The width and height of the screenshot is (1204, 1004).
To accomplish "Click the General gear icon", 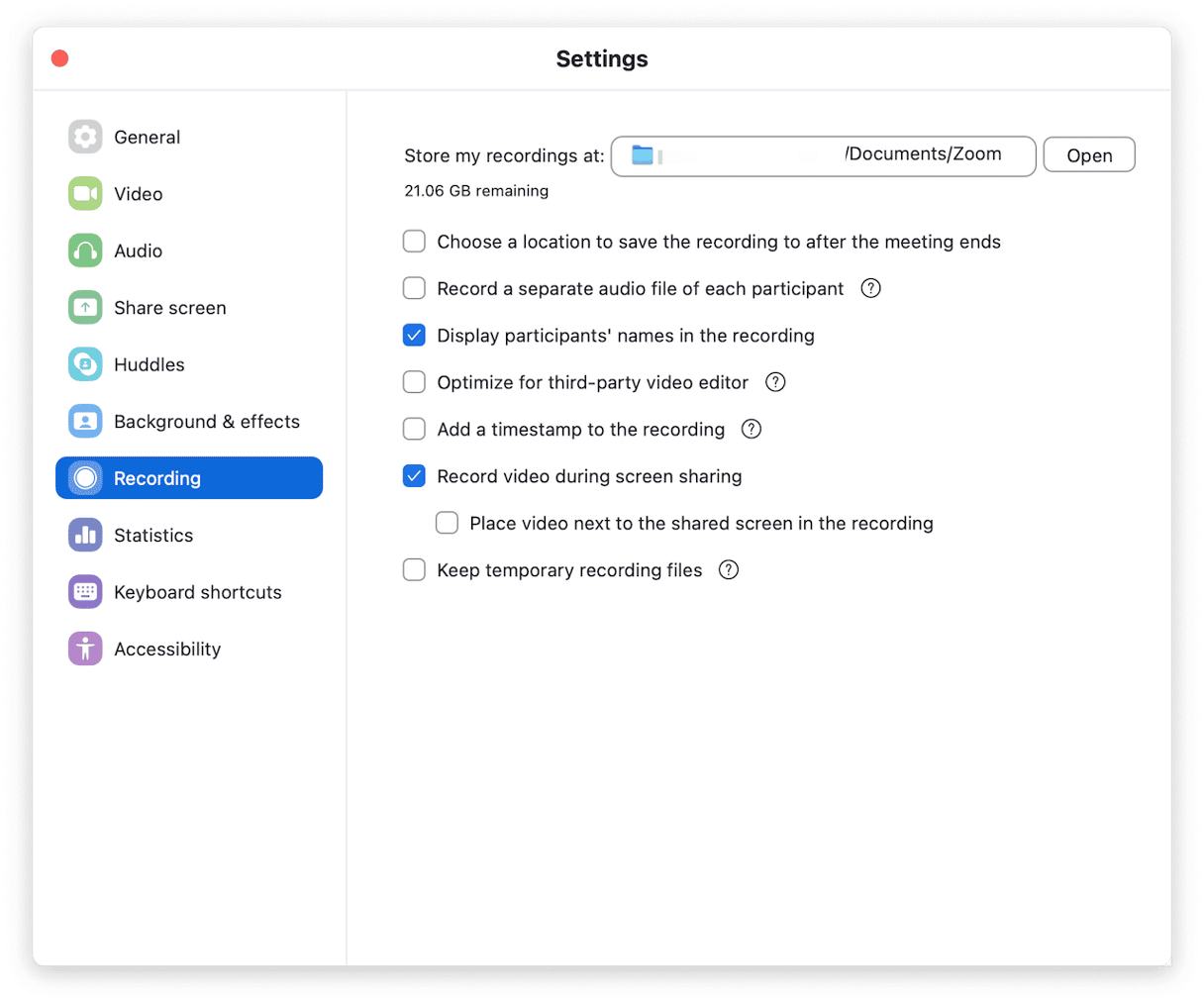I will (x=85, y=137).
